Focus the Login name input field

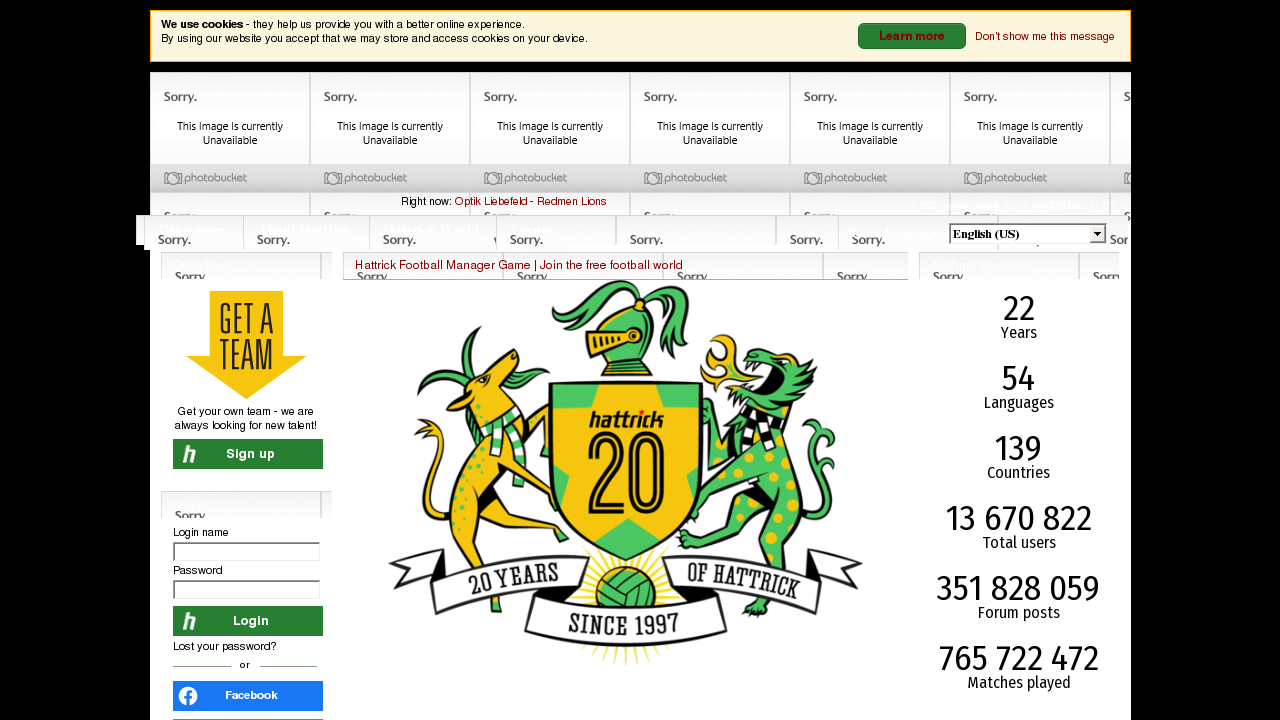tap(246, 552)
